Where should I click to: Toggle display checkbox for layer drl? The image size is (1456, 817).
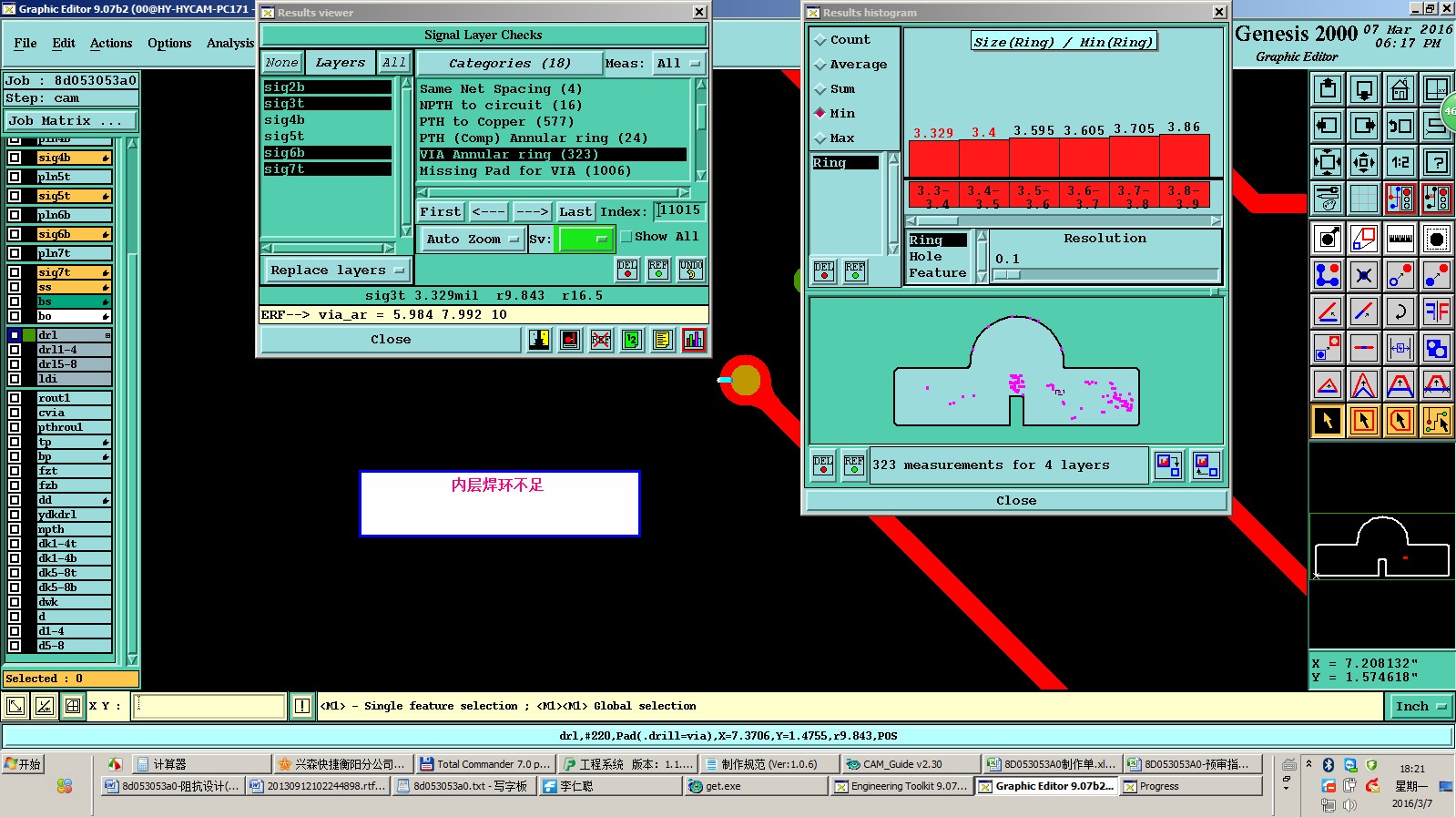pos(15,335)
